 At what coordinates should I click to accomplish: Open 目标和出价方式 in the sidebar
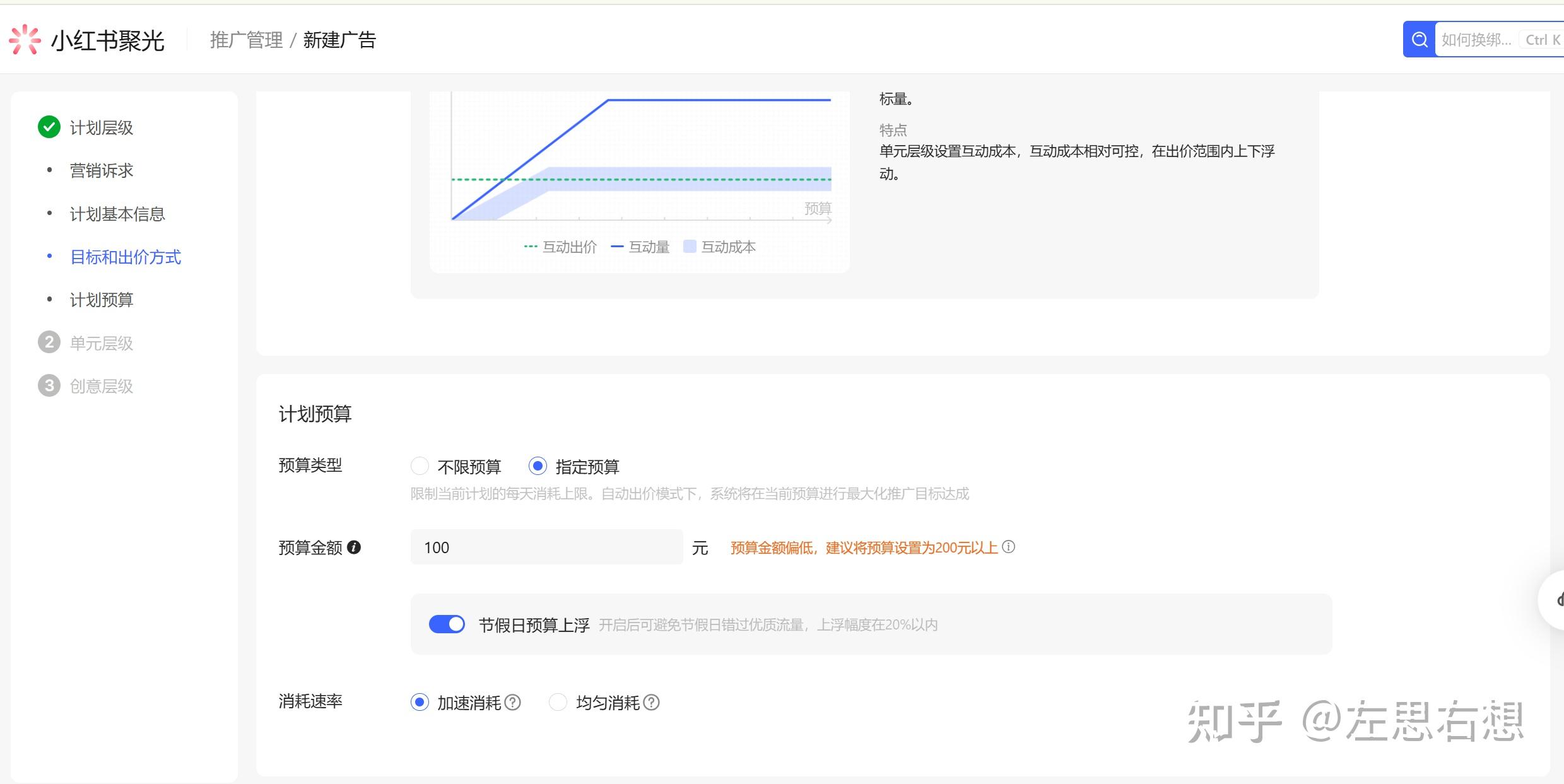coord(126,257)
